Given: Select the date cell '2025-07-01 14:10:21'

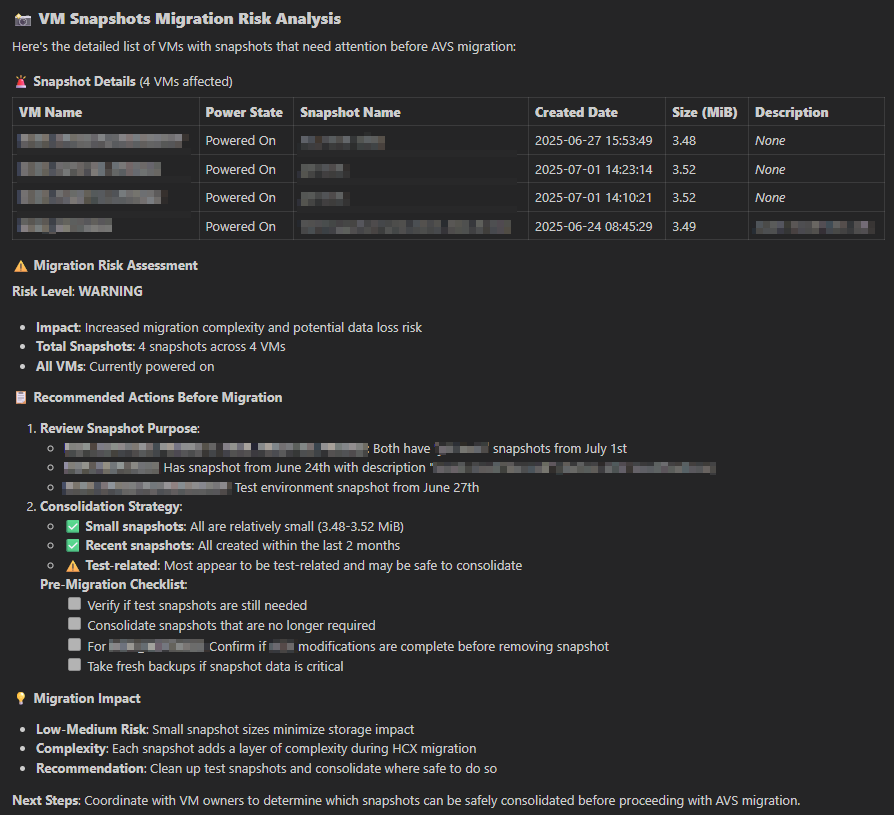Looking at the screenshot, I should pos(593,198).
